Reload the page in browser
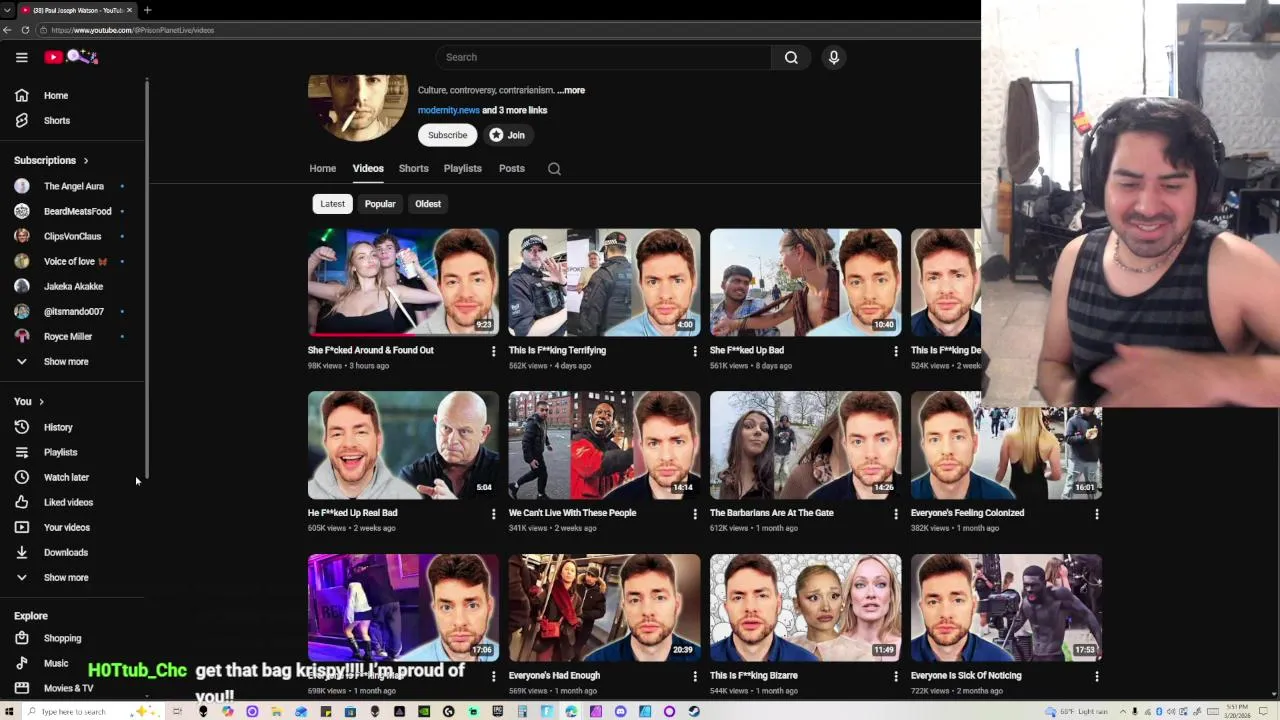 (25, 30)
